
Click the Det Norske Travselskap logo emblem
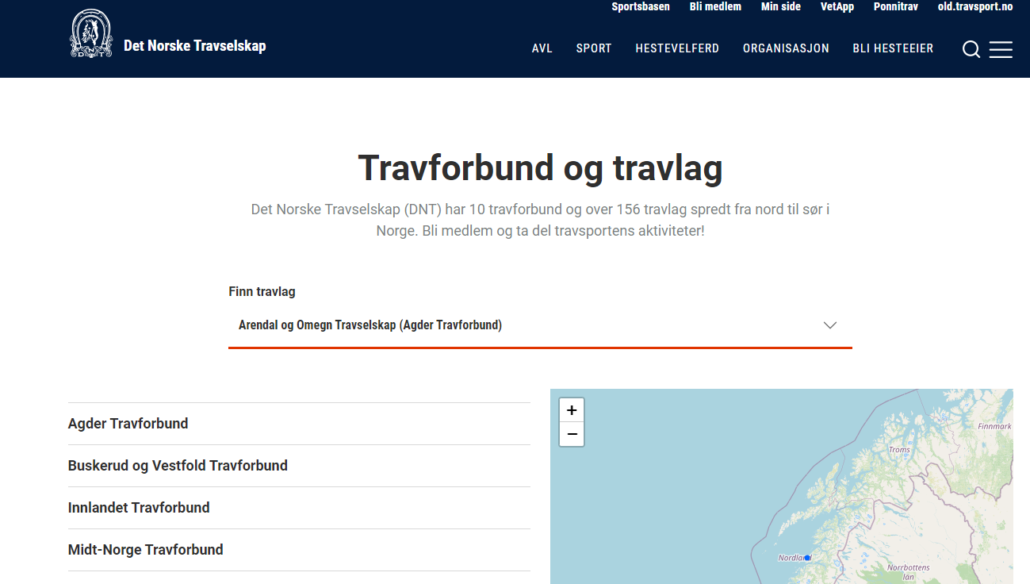[91, 34]
